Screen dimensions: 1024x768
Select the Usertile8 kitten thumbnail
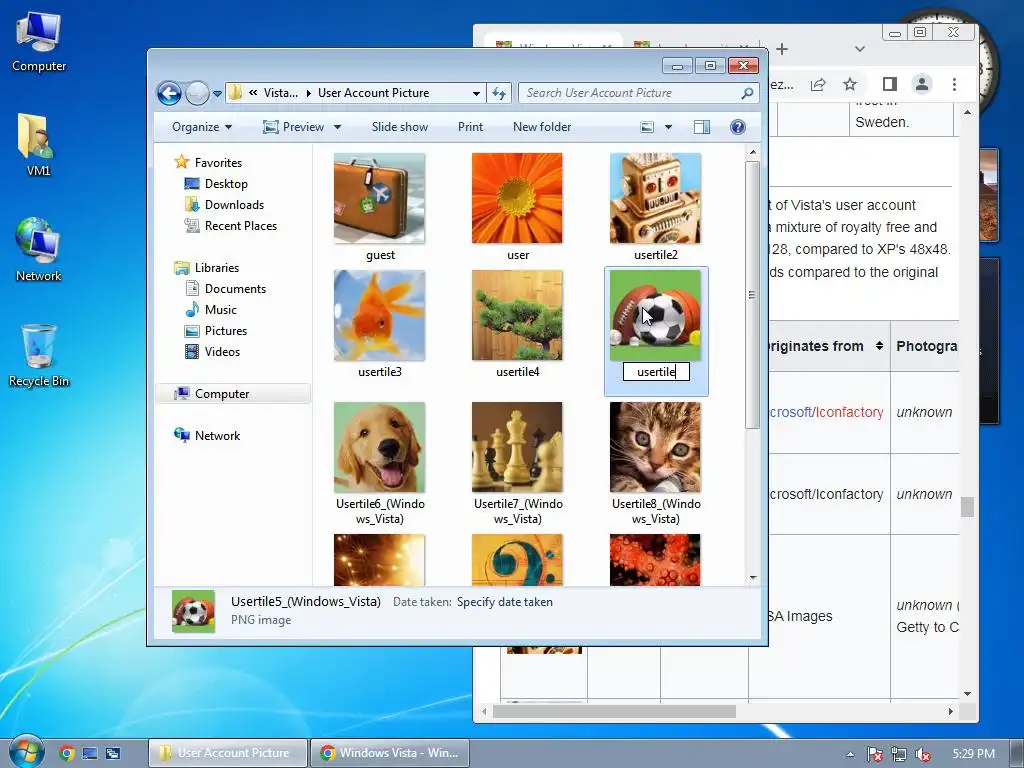click(655, 447)
